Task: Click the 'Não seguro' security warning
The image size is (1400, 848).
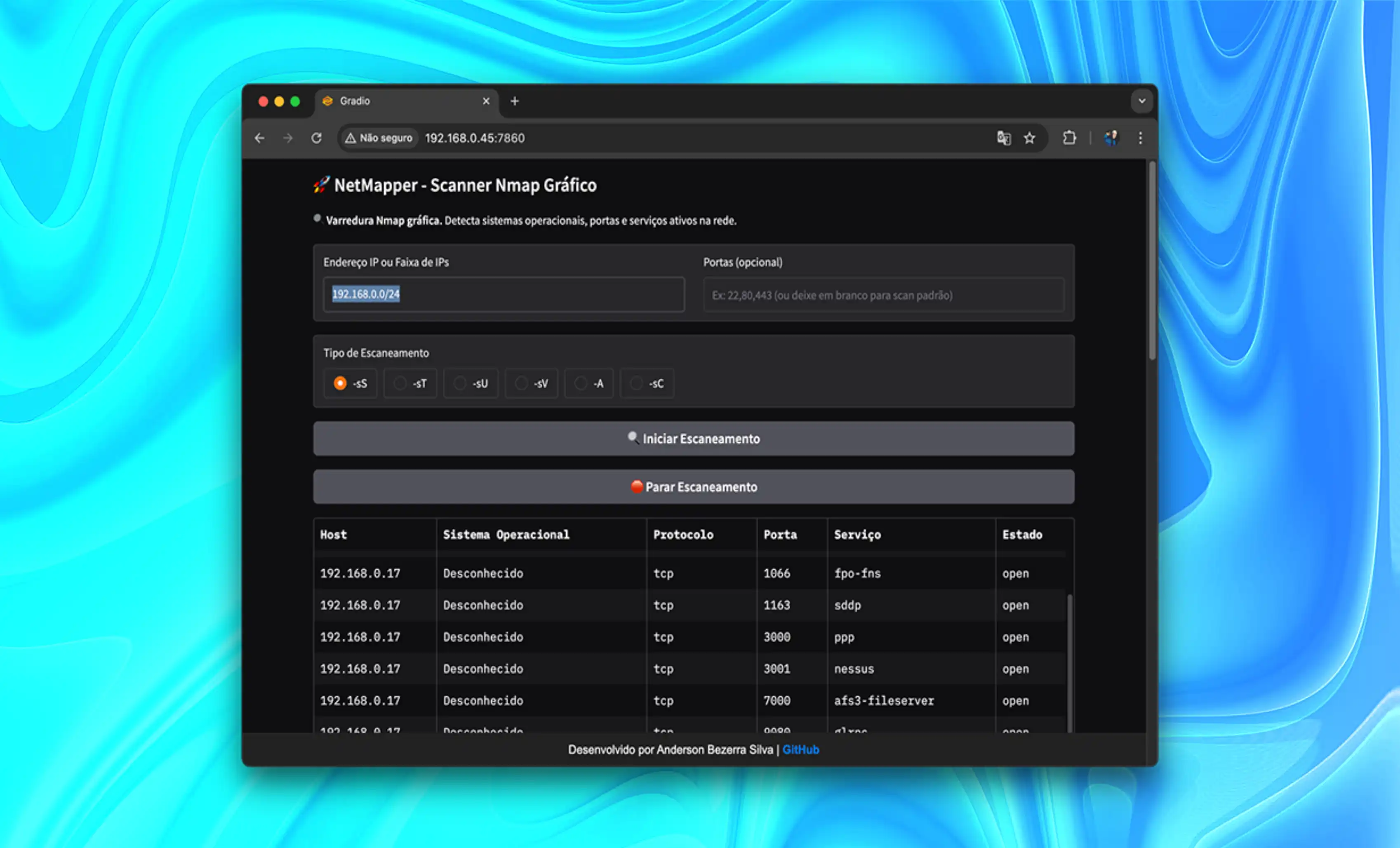Action: (379, 138)
